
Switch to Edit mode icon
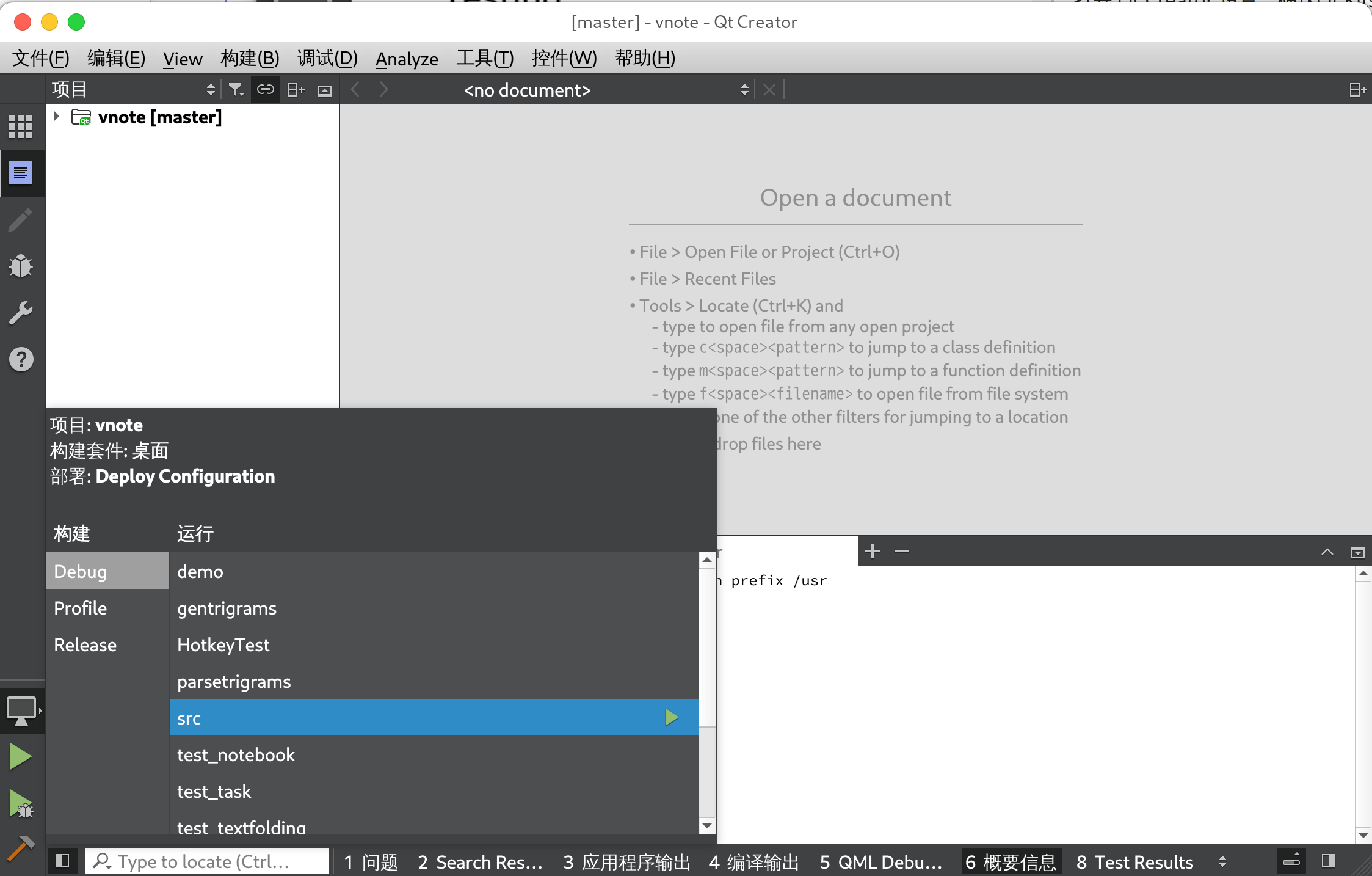pos(21,173)
